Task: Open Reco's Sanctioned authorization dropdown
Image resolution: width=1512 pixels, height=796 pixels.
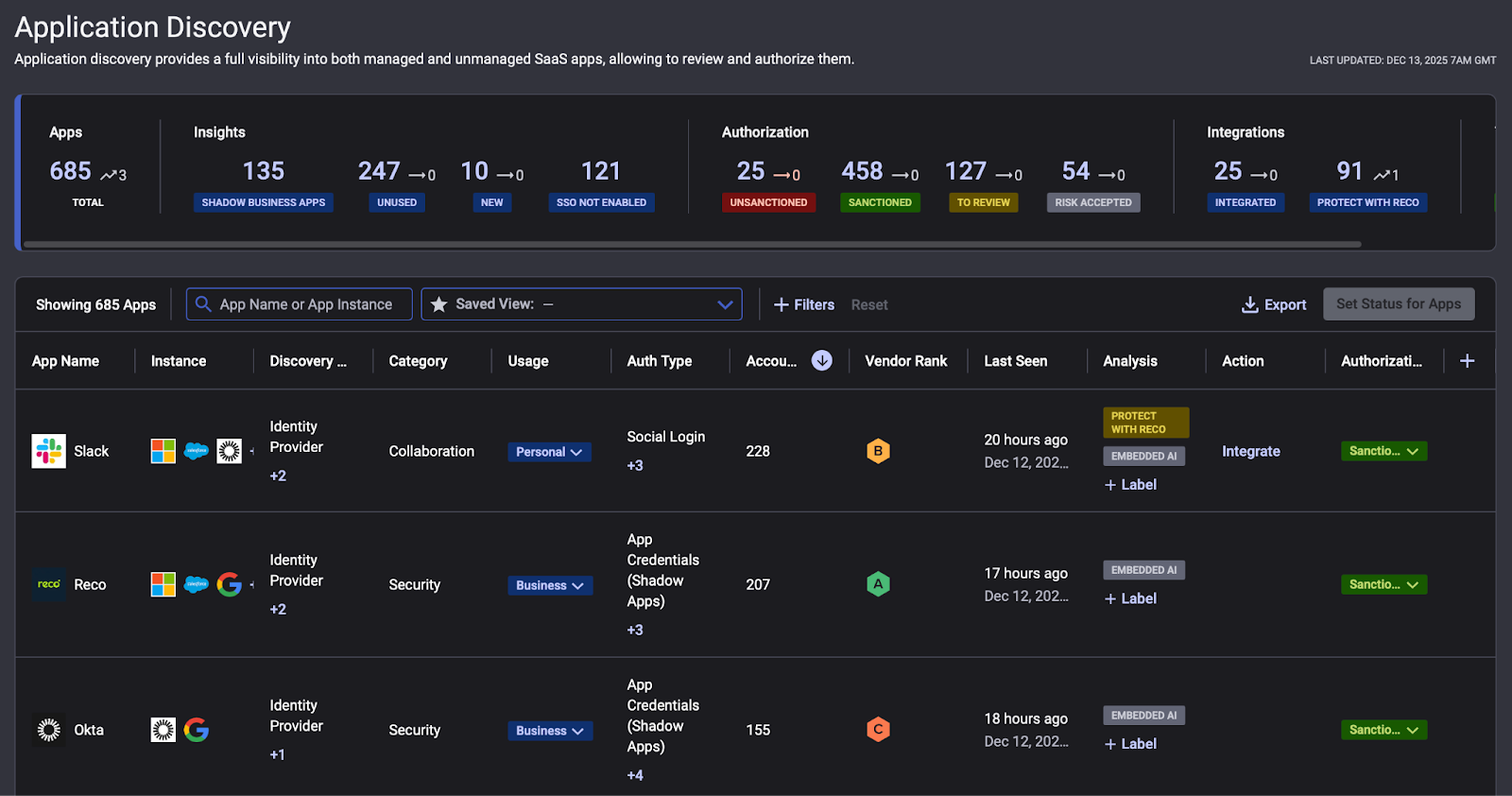Action: [x=1383, y=585]
